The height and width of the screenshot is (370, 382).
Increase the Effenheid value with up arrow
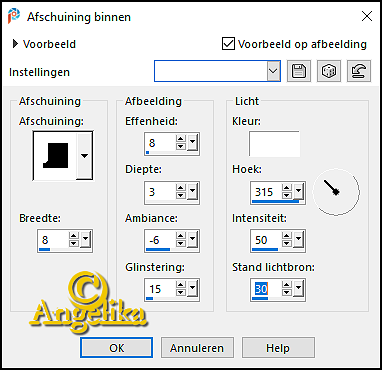click(181, 140)
